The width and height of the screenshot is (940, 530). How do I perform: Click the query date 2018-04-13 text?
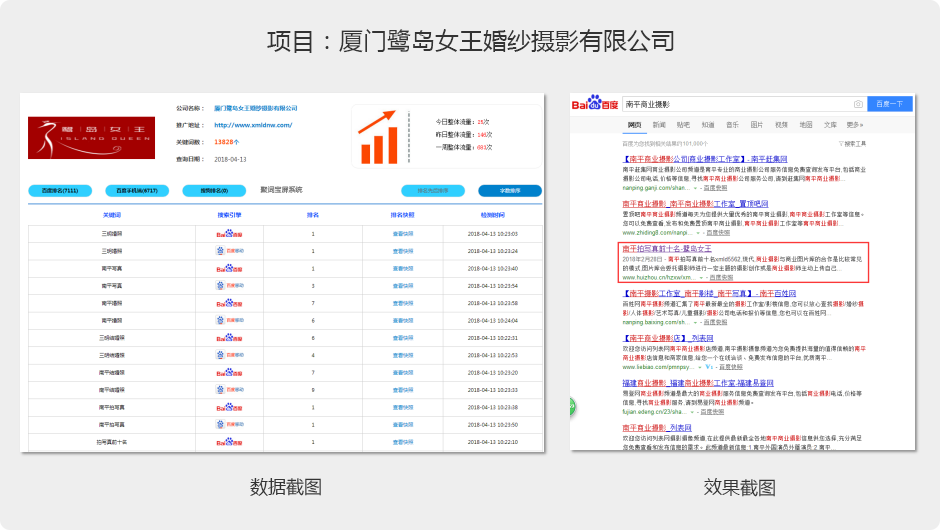(230, 159)
